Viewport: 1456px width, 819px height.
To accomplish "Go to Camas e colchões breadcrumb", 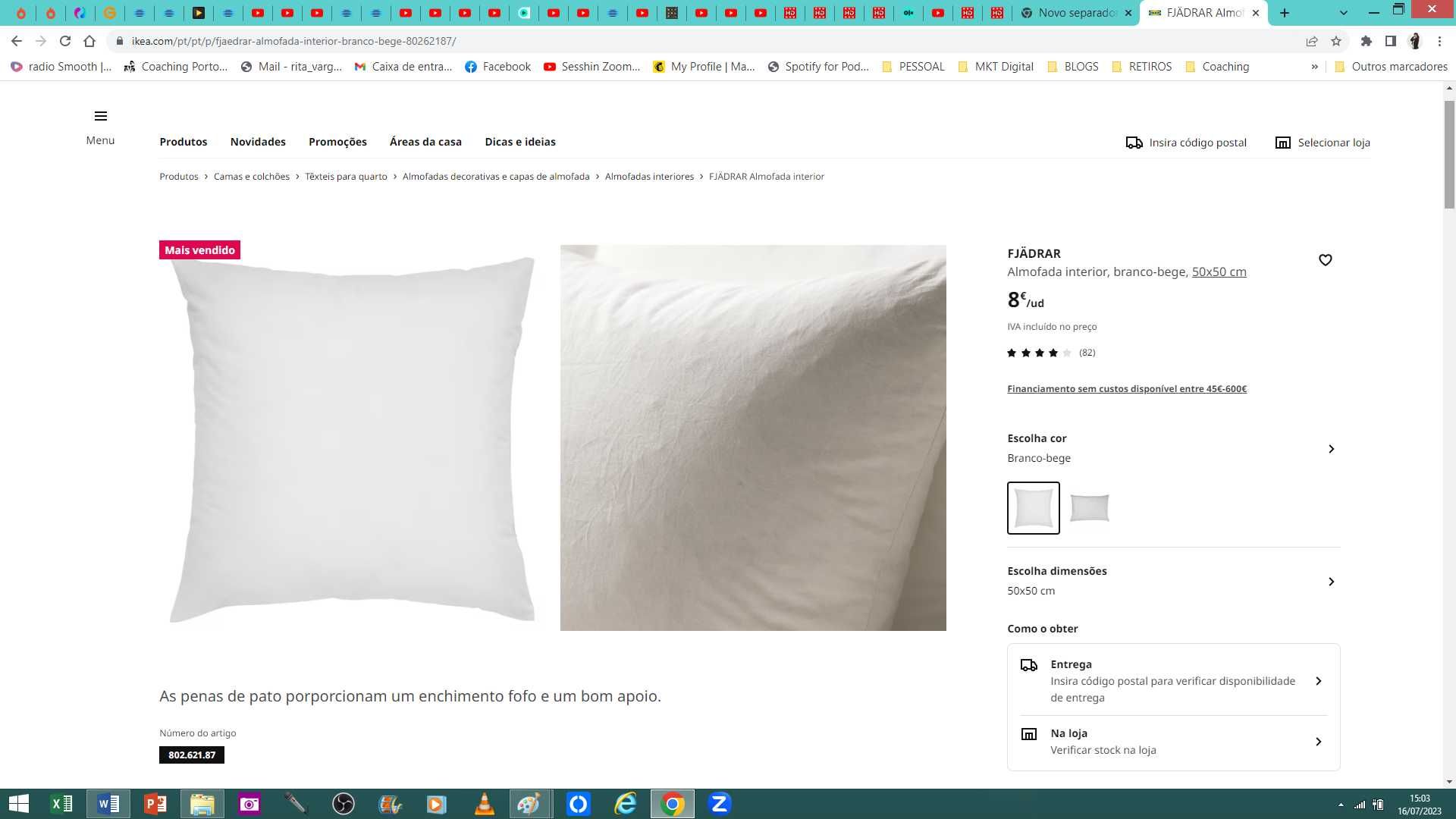I will (252, 177).
